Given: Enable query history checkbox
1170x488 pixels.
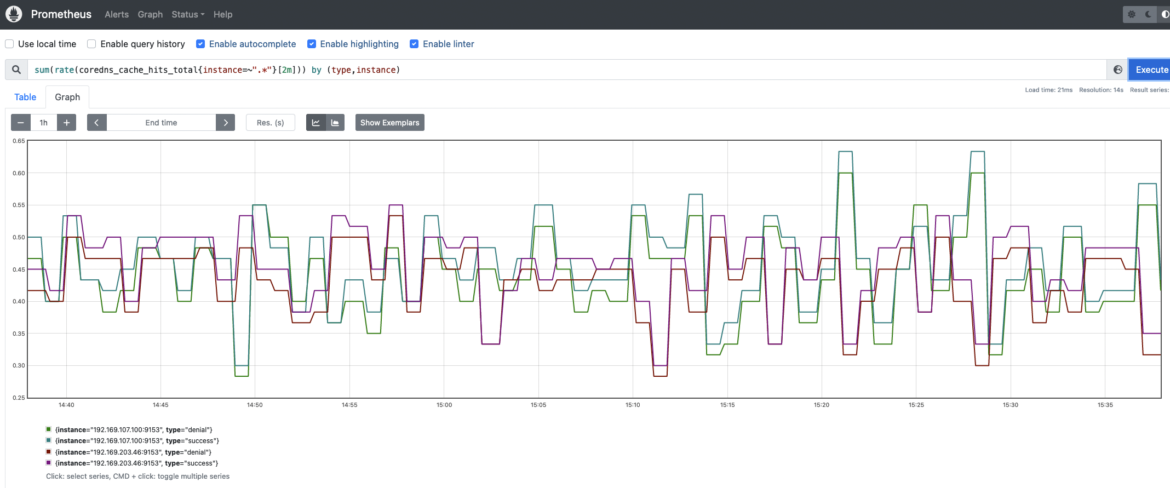Looking at the screenshot, I should pos(92,44).
